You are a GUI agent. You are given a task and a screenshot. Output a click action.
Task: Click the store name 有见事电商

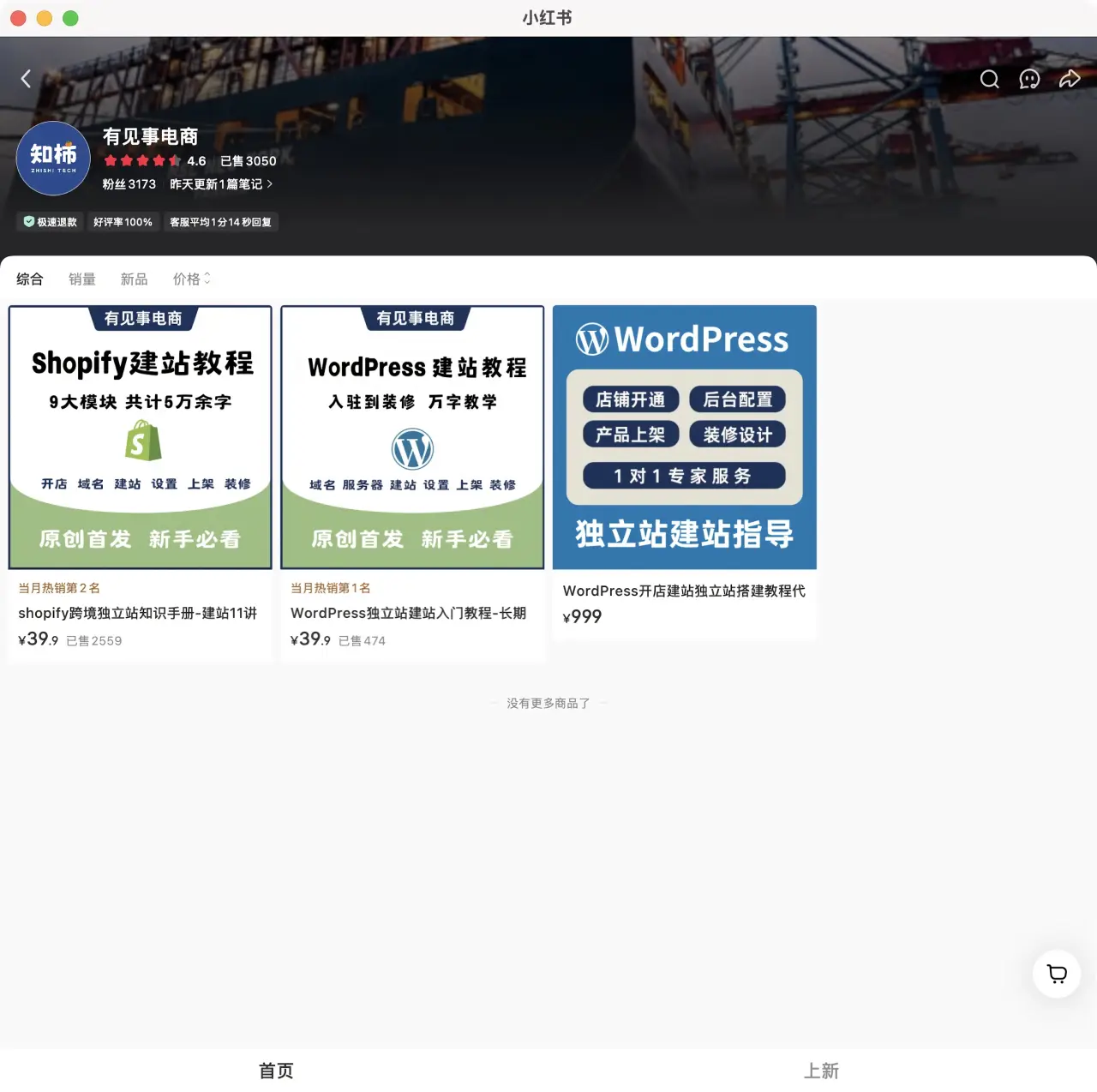click(x=151, y=136)
